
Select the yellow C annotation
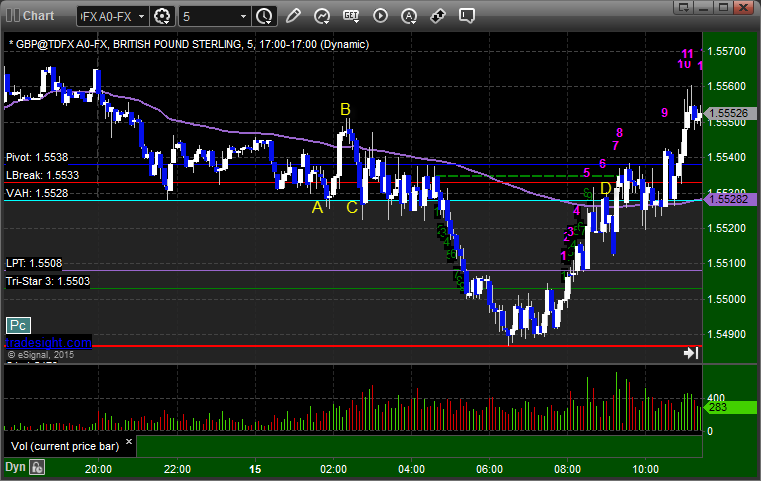352,208
